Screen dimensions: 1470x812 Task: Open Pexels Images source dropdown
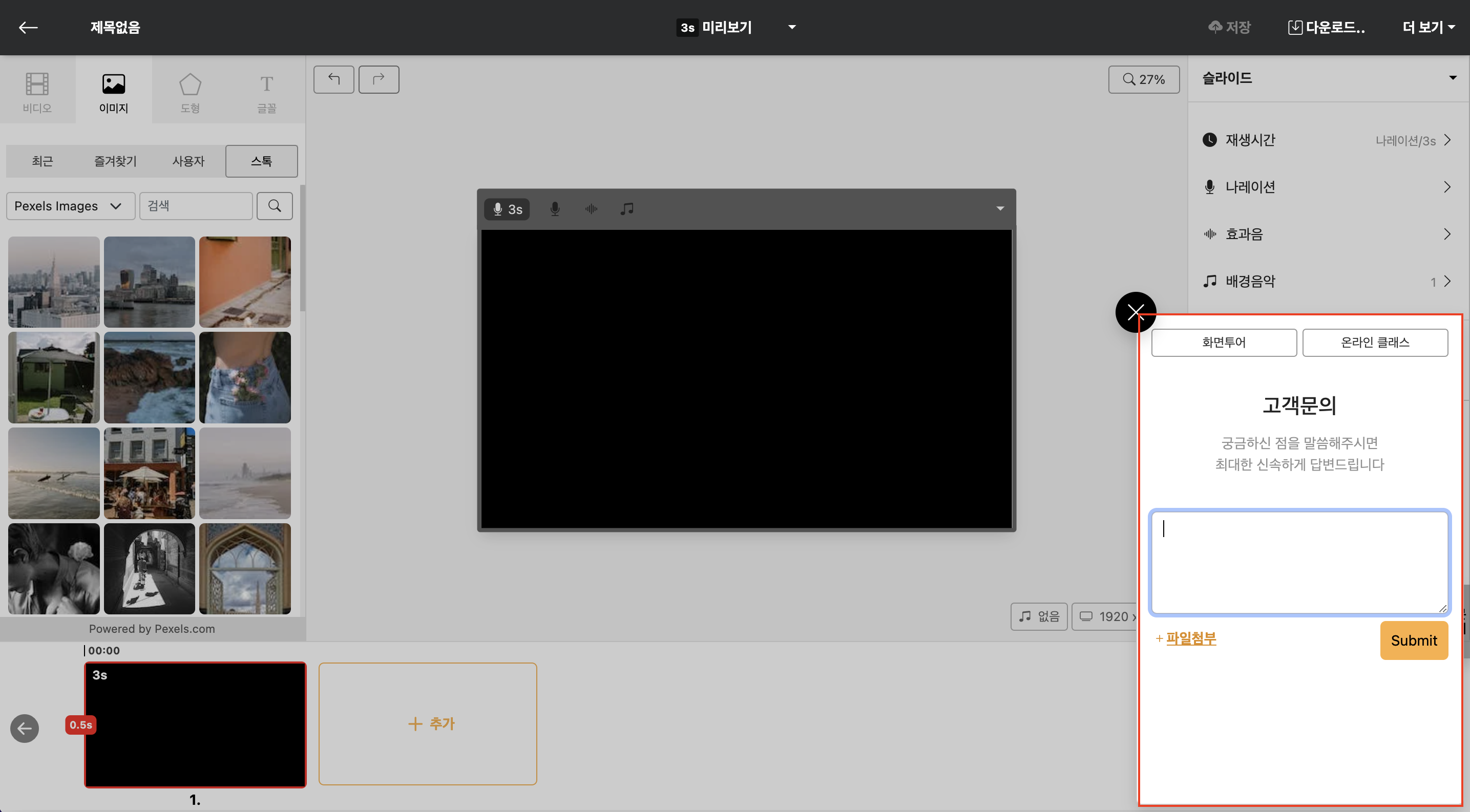pos(70,206)
